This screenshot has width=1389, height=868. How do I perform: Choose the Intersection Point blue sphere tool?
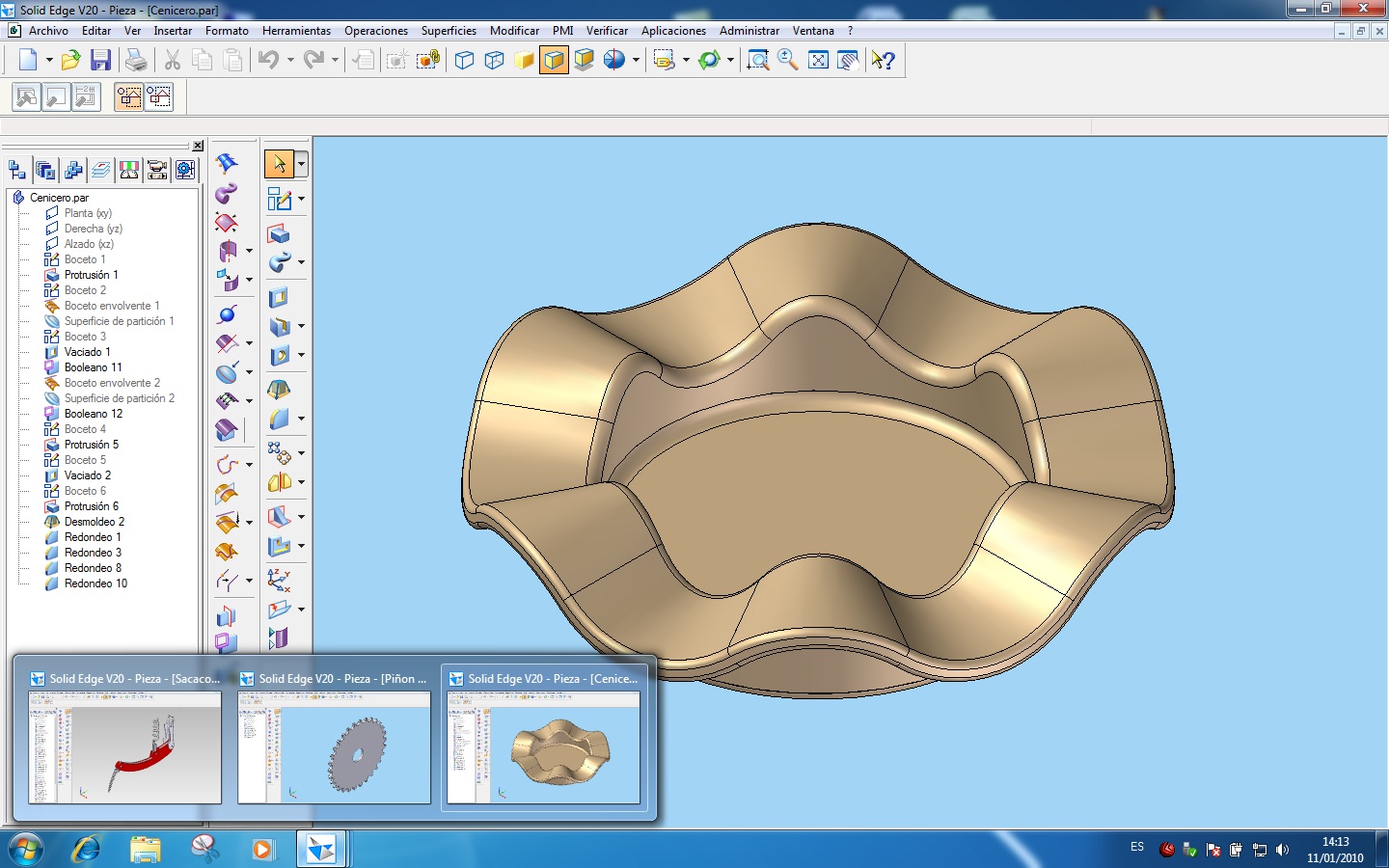[227, 314]
